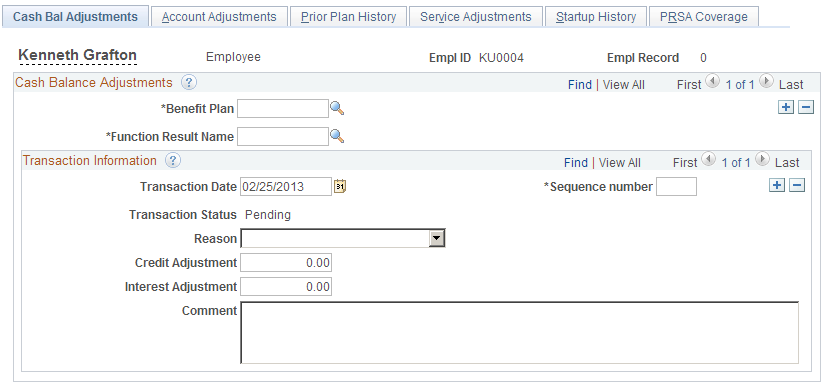
Task: Open Transaction Date calendar picker
Action: [x=340, y=186]
